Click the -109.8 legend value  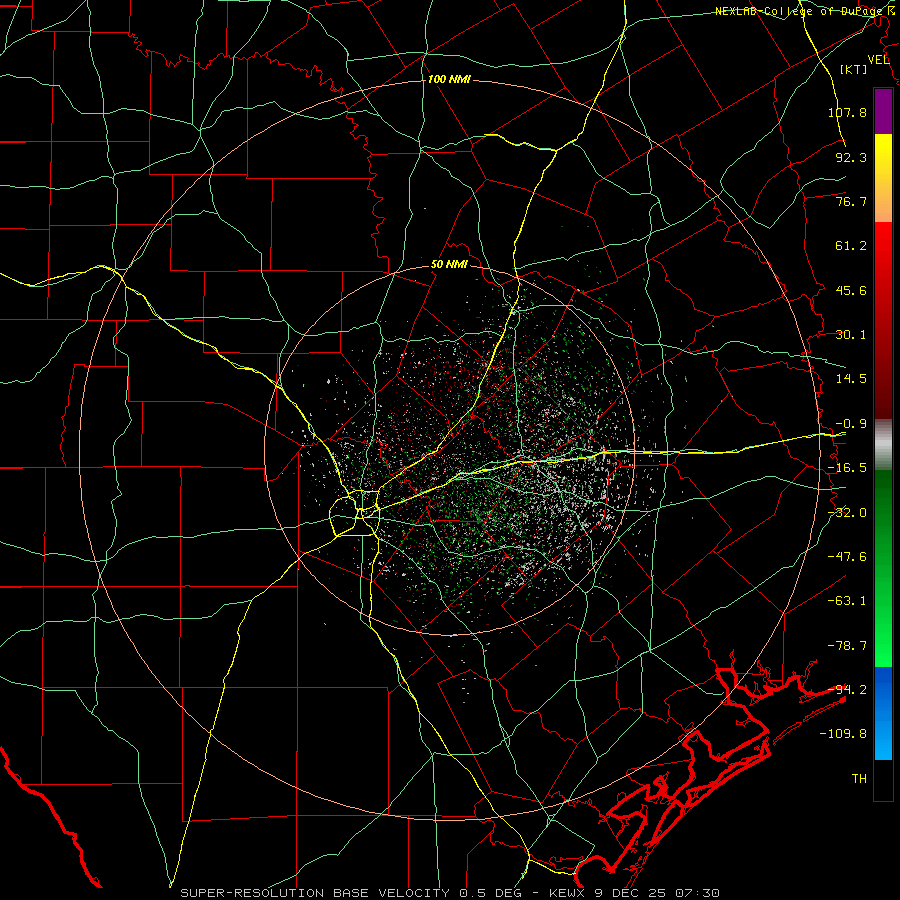click(x=844, y=734)
